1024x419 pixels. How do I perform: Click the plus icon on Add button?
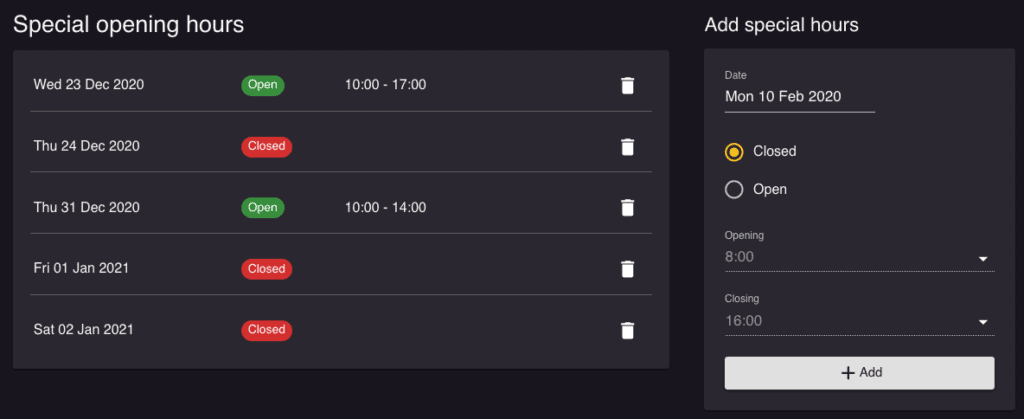coord(848,373)
